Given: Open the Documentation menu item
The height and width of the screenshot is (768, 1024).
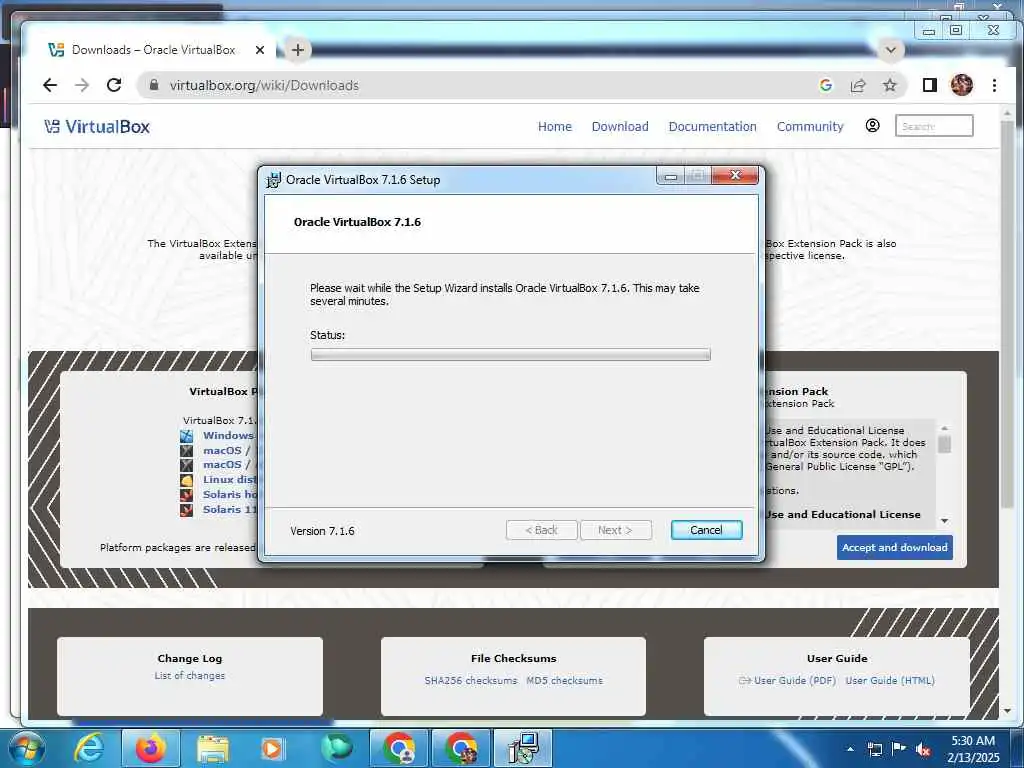Looking at the screenshot, I should coord(712,127).
